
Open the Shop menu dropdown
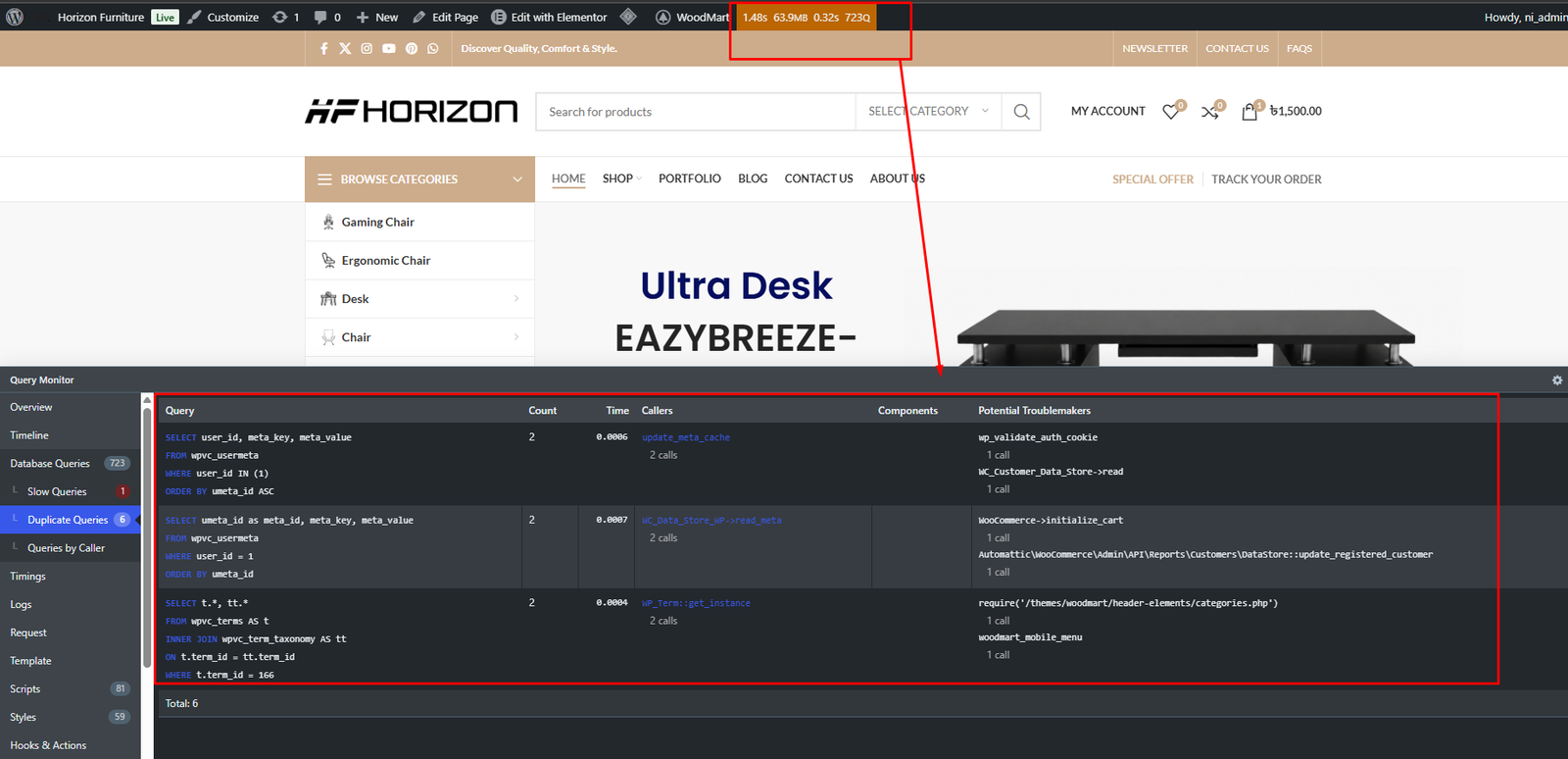[621, 178]
